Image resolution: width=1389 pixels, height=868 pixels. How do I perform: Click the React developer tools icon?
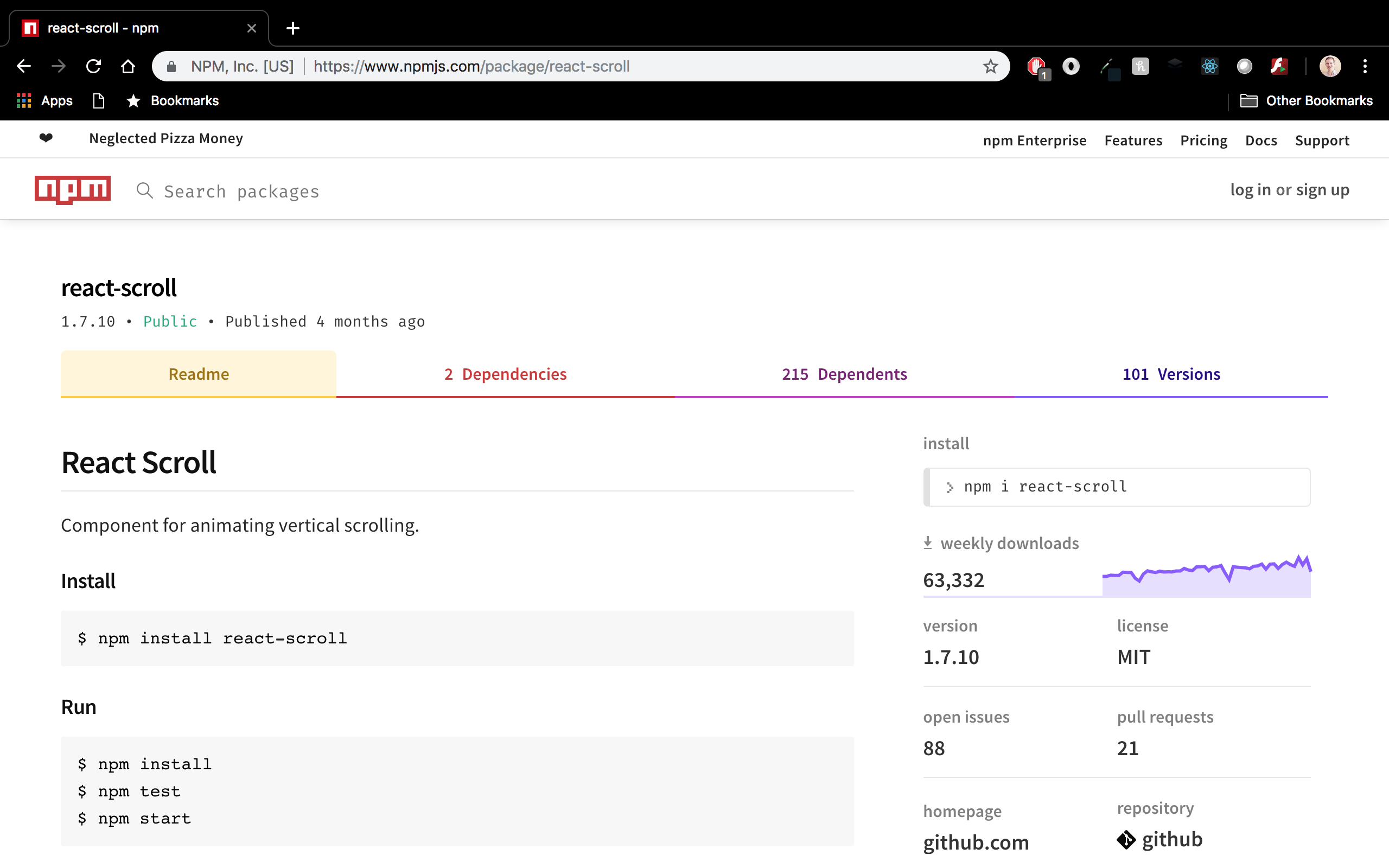(x=1210, y=66)
